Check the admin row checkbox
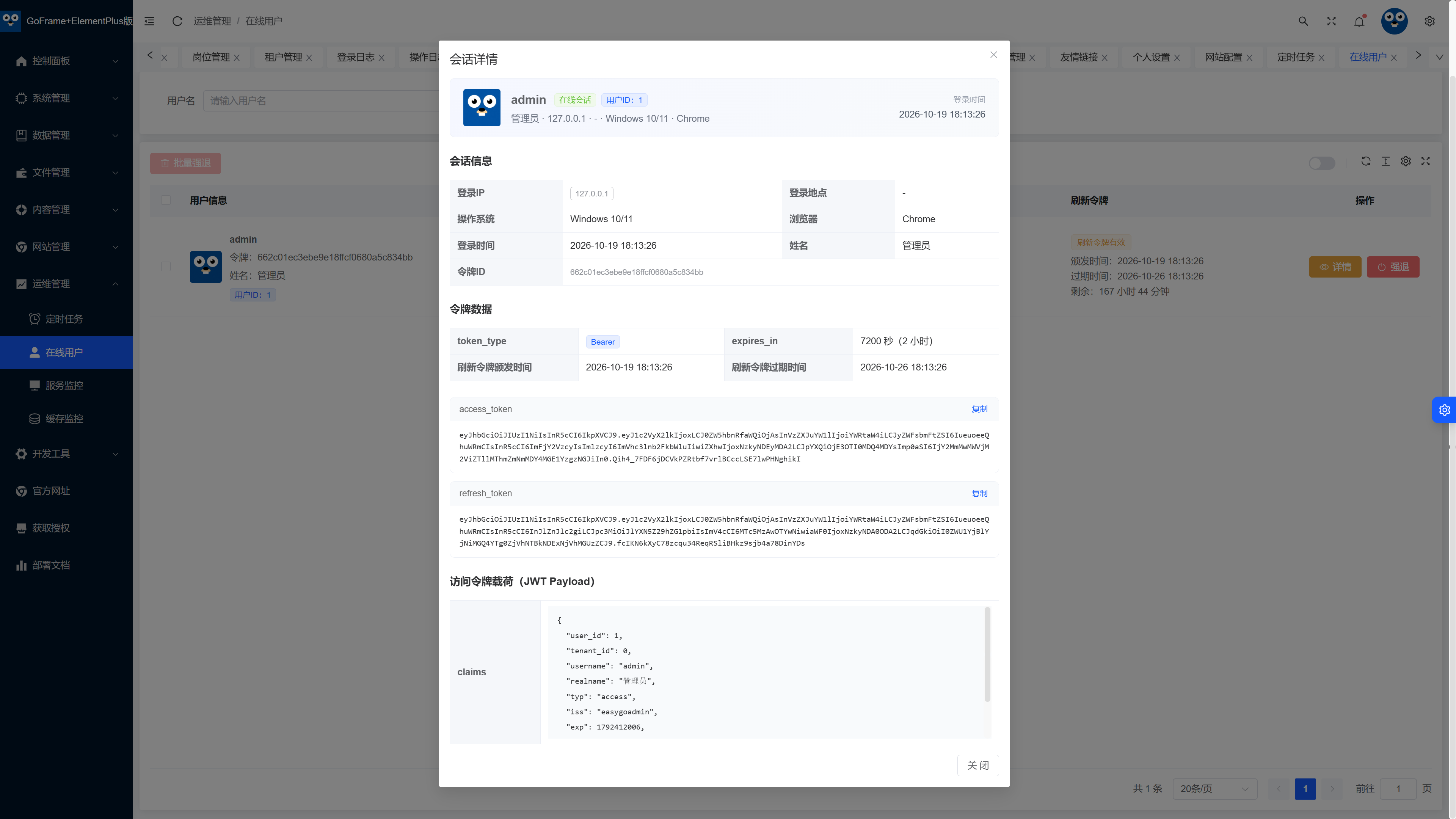 click(x=166, y=266)
